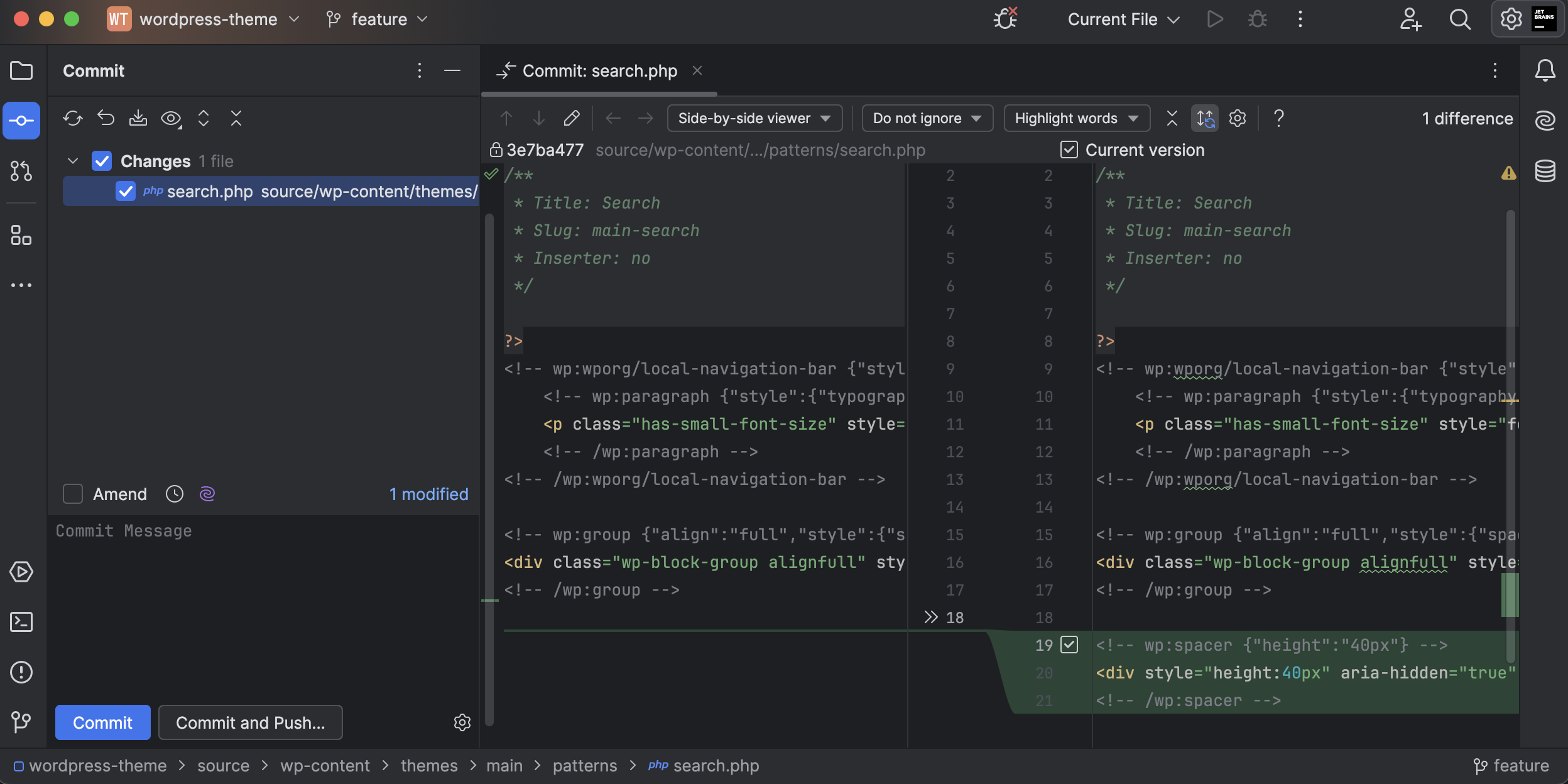
Task: Select the Commit tool window icon
Action: pyautogui.click(x=21, y=120)
